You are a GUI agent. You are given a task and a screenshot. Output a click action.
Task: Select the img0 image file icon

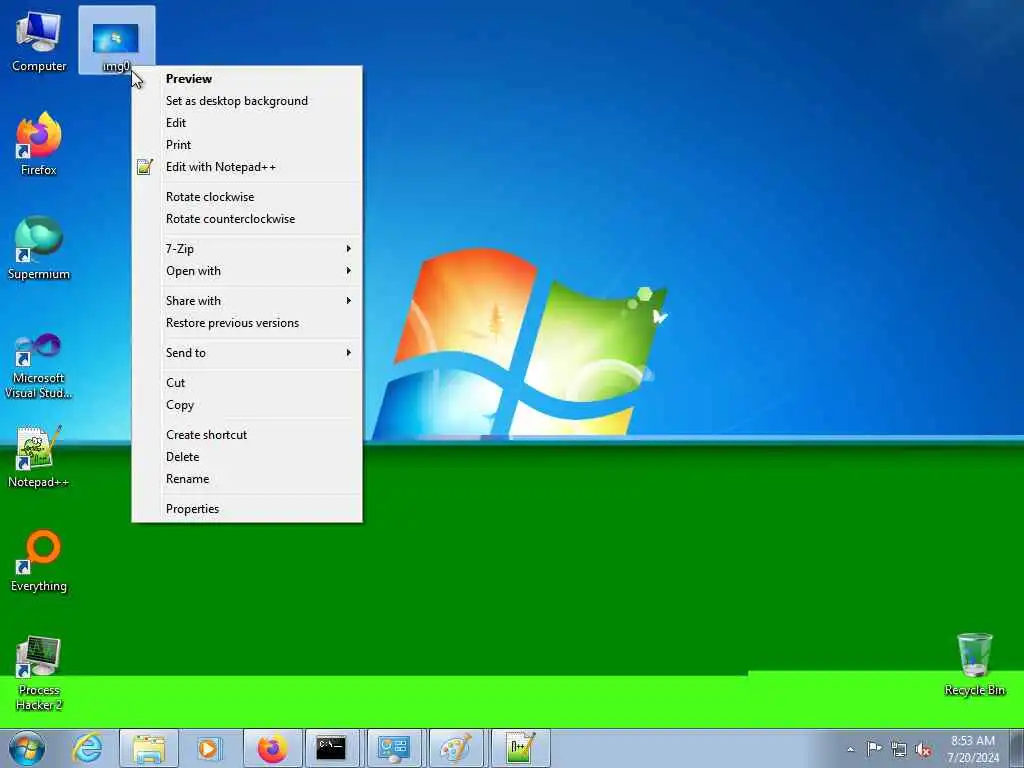[x=116, y=40]
